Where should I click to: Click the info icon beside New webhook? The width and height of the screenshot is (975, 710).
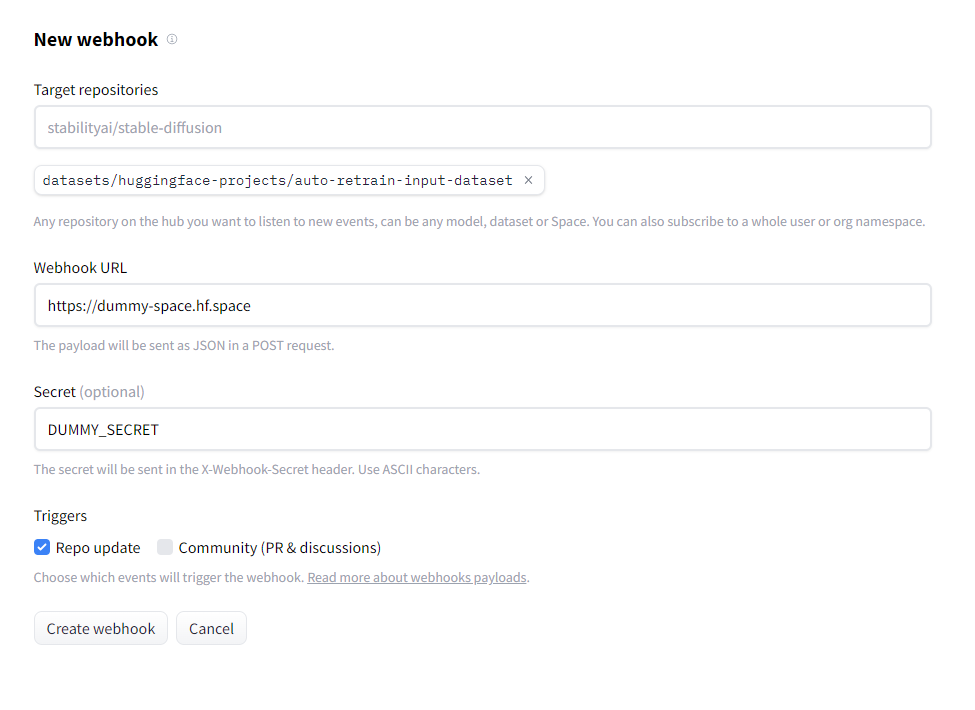pos(171,40)
